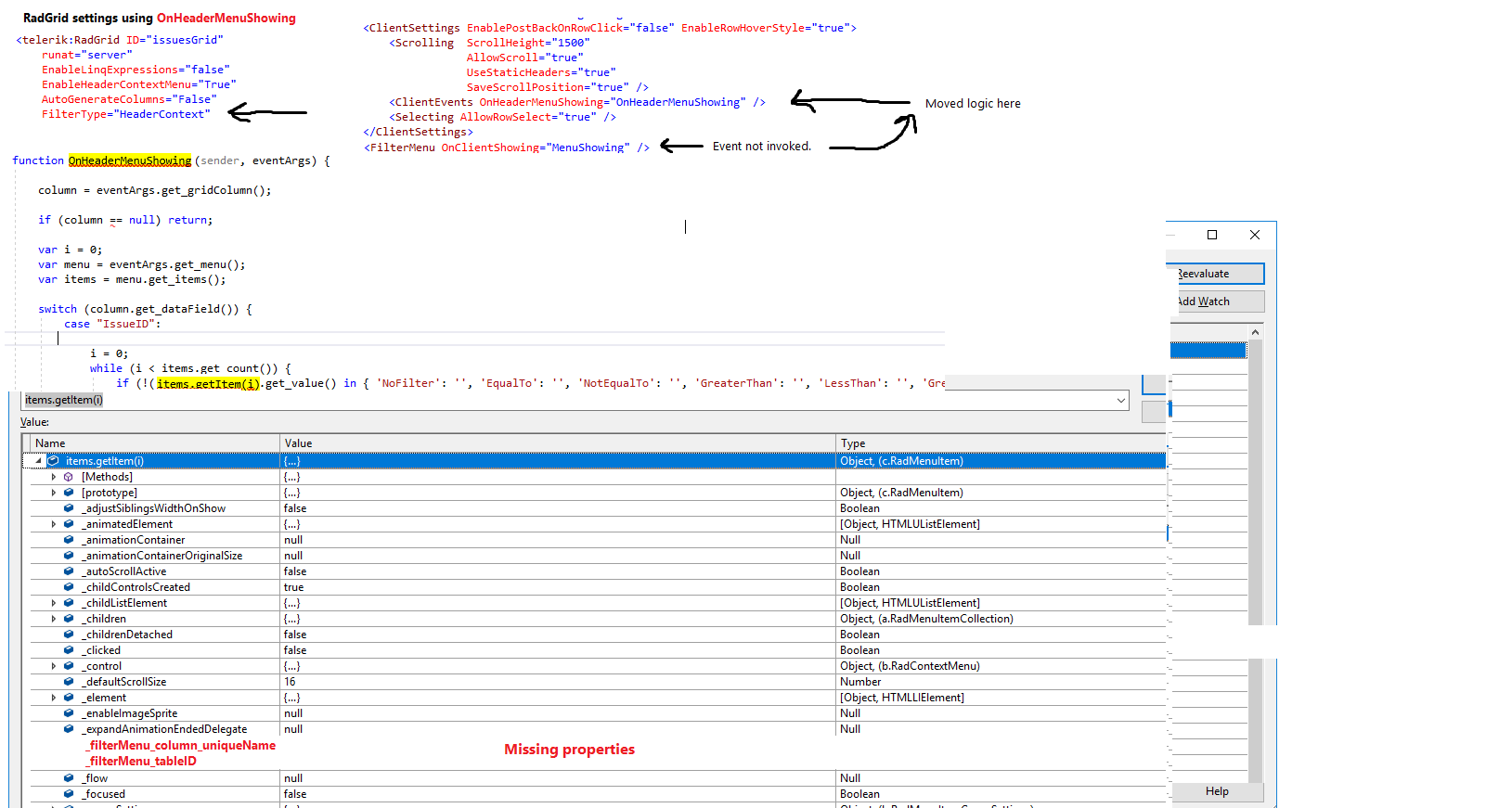Click the icon beside _element

point(69,698)
